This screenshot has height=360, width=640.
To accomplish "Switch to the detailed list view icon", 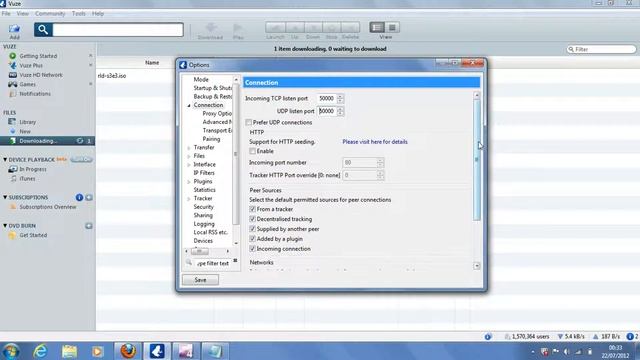I will (377, 27).
